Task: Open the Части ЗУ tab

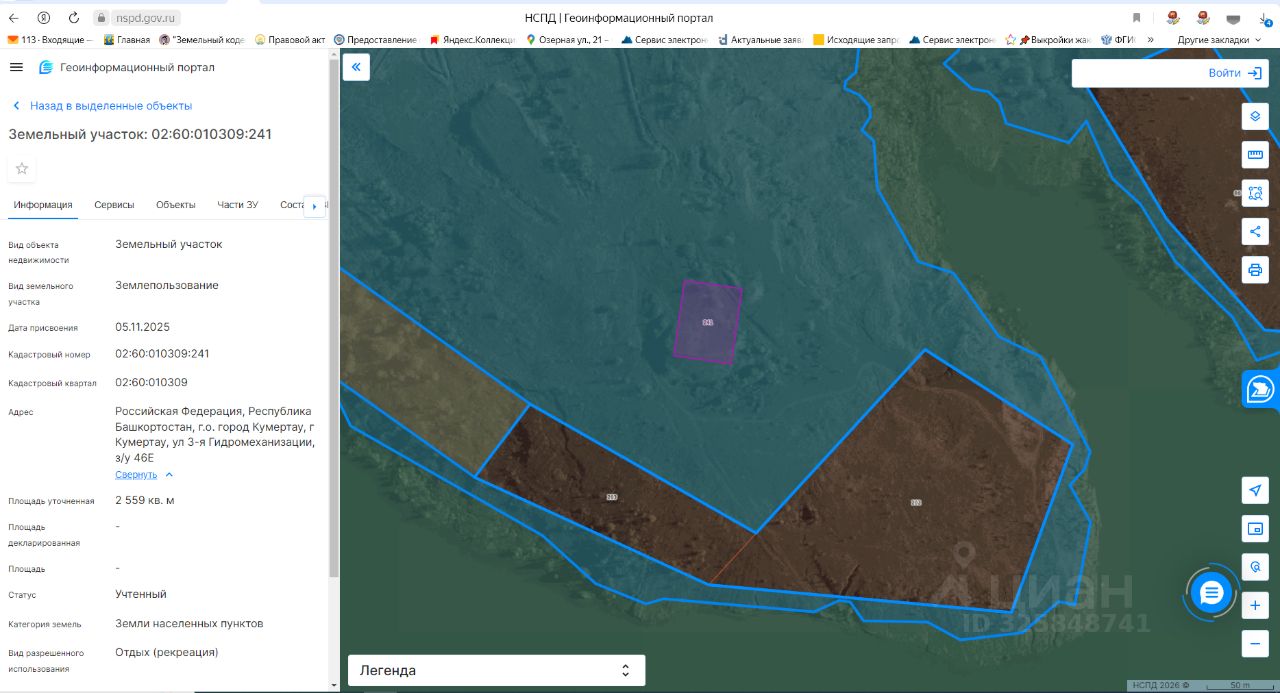Action: click(x=237, y=205)
